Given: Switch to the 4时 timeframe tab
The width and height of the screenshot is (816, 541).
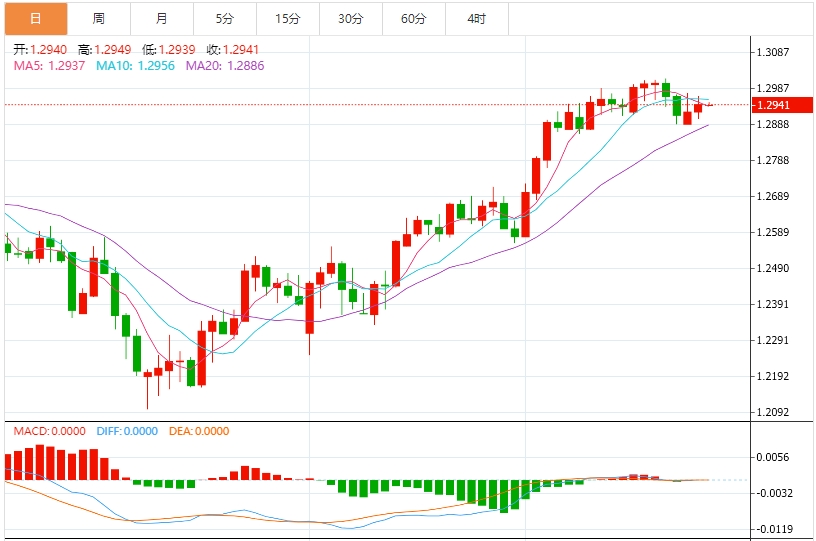Looking at the screenshot, I should point(476,19).
